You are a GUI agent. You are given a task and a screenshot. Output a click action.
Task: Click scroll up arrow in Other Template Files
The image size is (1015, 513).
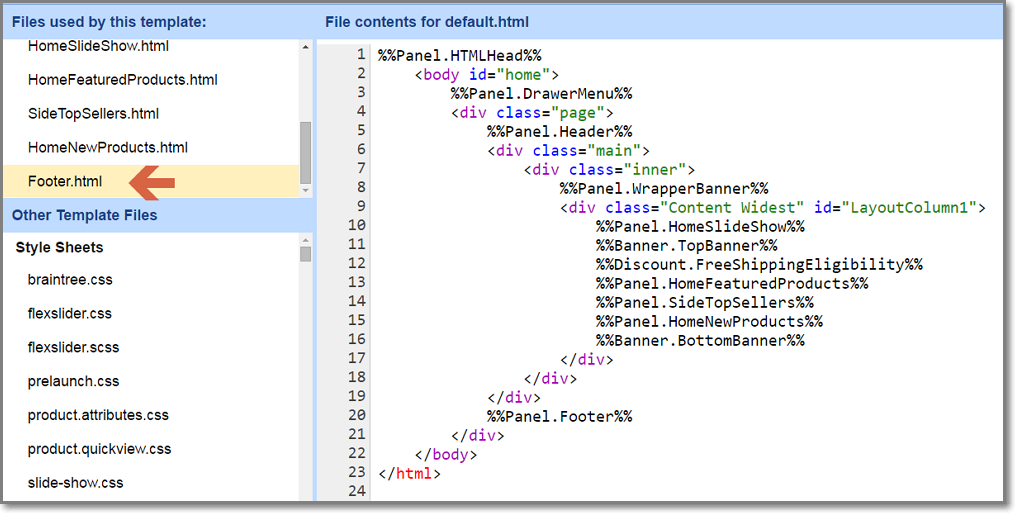(x=305, y=240)
